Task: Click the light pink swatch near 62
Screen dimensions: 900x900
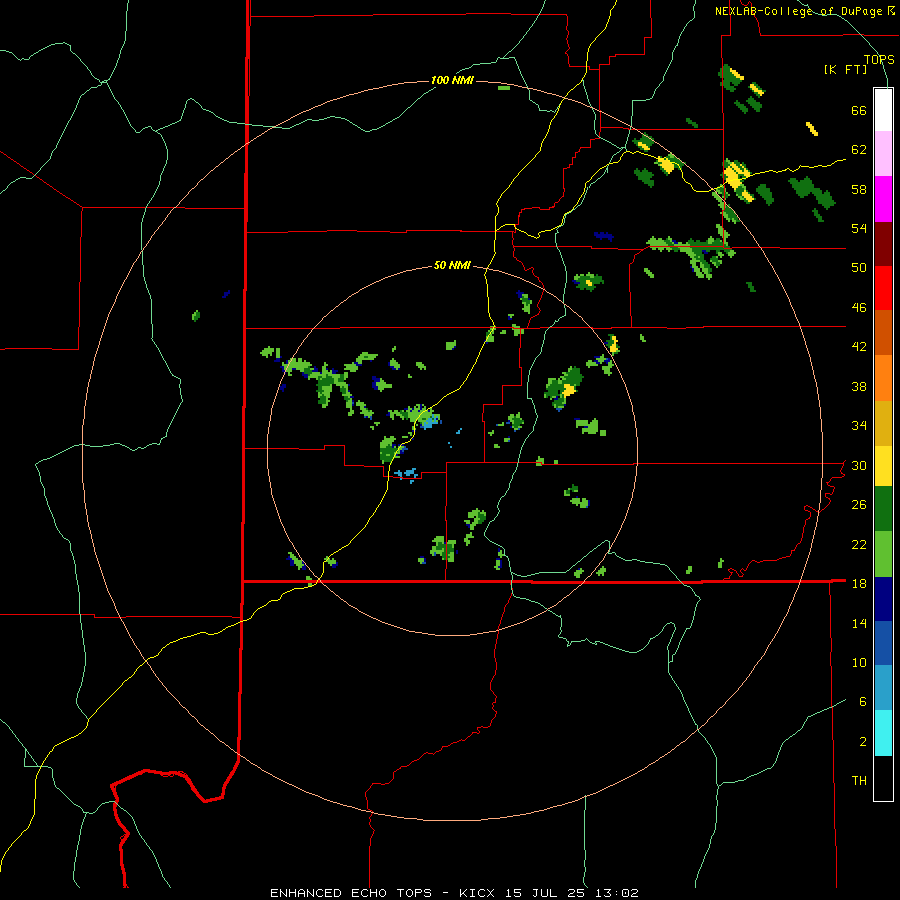Action: tap(883, 154)
